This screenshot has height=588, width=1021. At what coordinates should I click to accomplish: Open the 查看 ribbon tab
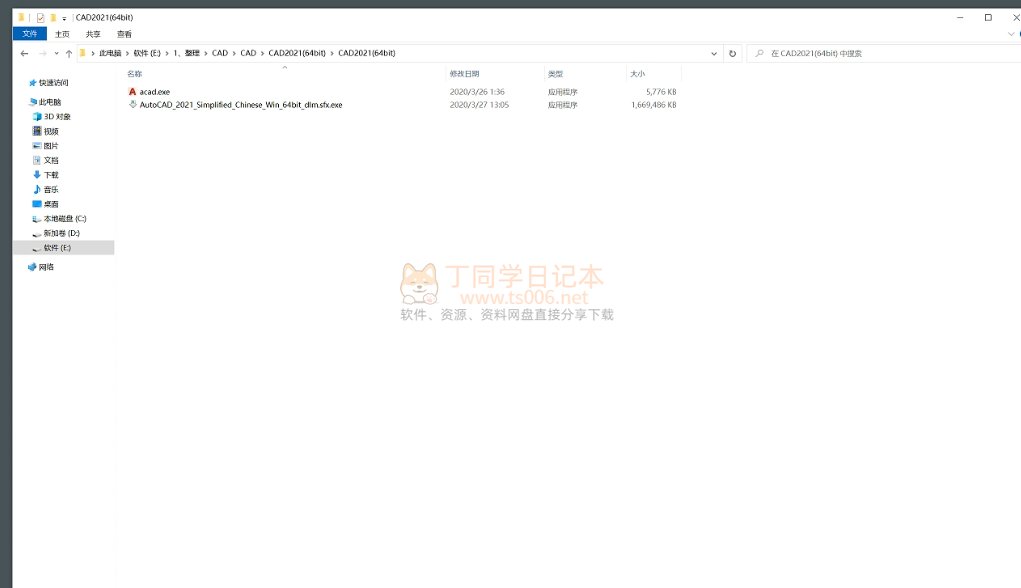(x=124, y=34)
